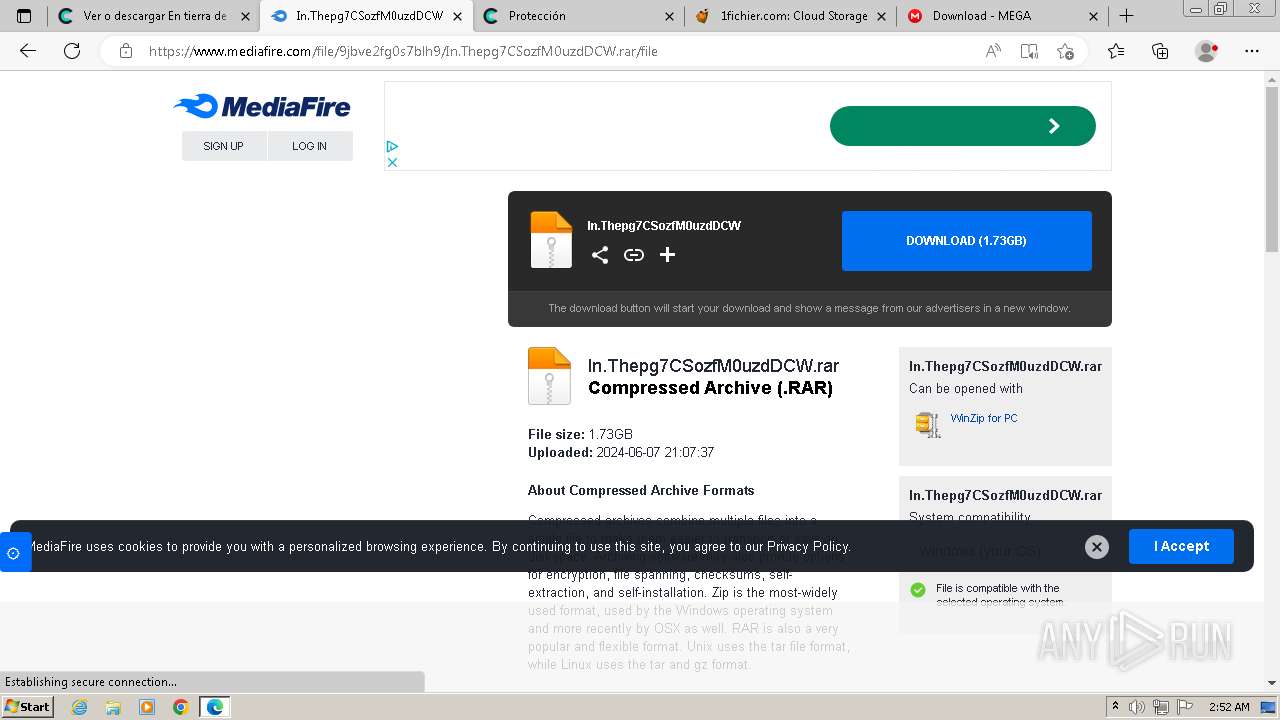The width and height of the screenshot is (1280, 720).
Task: Click the large orange RAR file thumbnail
Action: pos(549,376)
